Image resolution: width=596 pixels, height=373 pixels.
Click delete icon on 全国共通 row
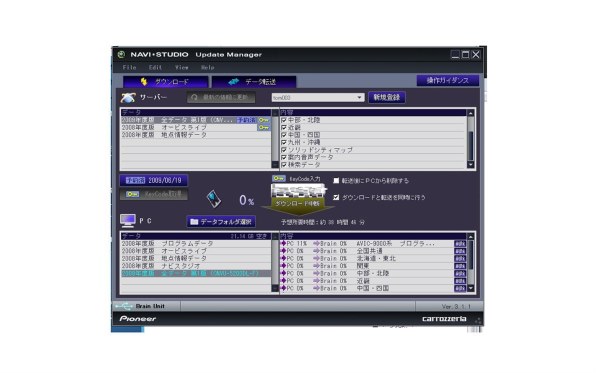[460, 251]
